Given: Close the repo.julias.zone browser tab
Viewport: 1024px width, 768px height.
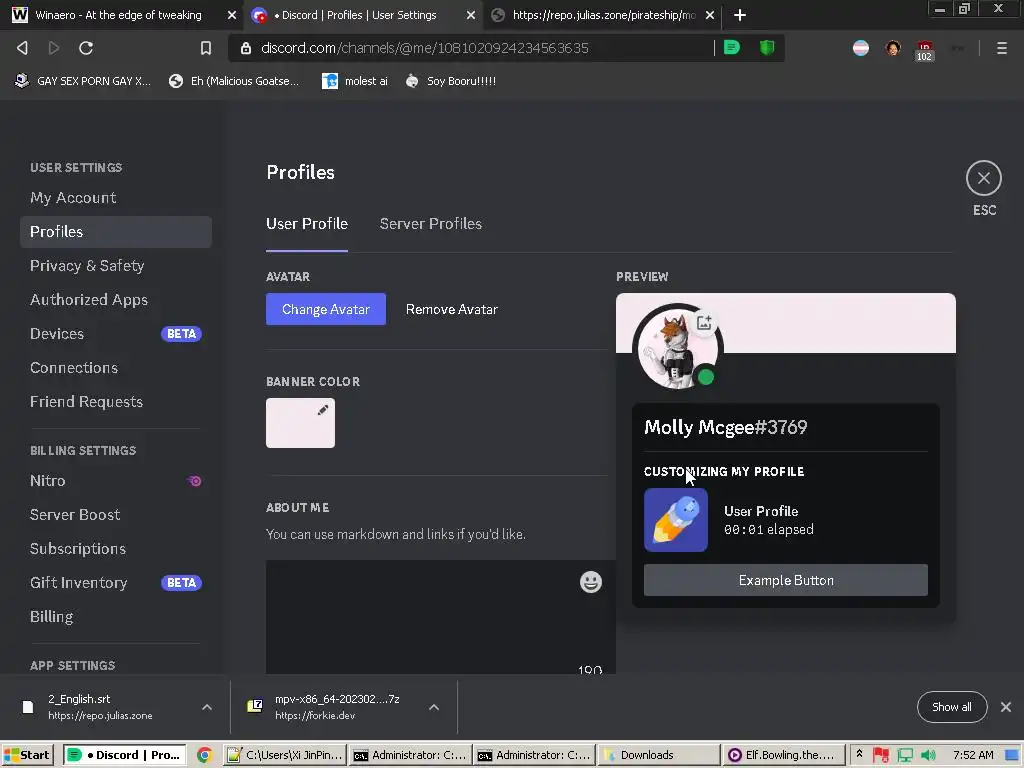Looking at the screenshot, I should (710, 14).
